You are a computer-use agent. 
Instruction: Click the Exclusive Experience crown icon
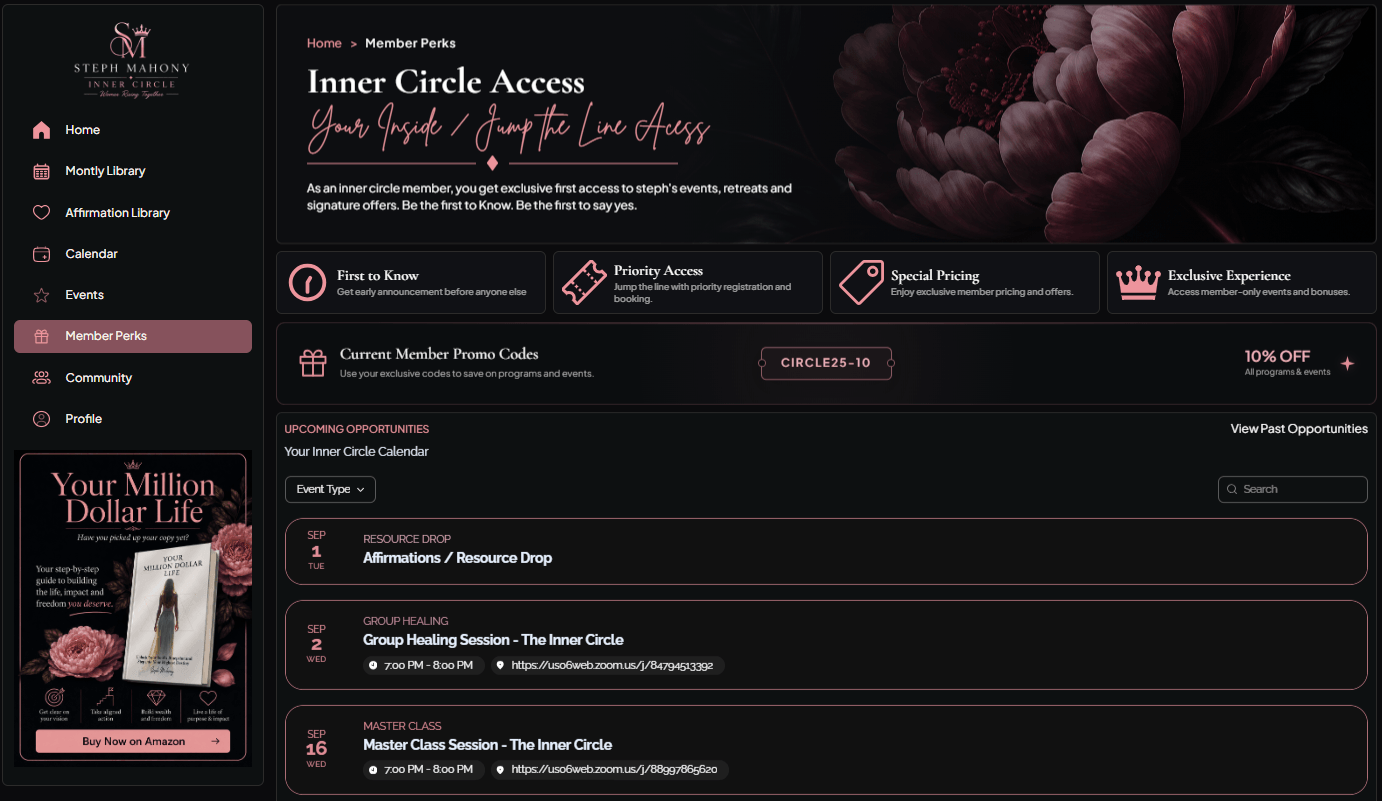(x=1138, y=282)
